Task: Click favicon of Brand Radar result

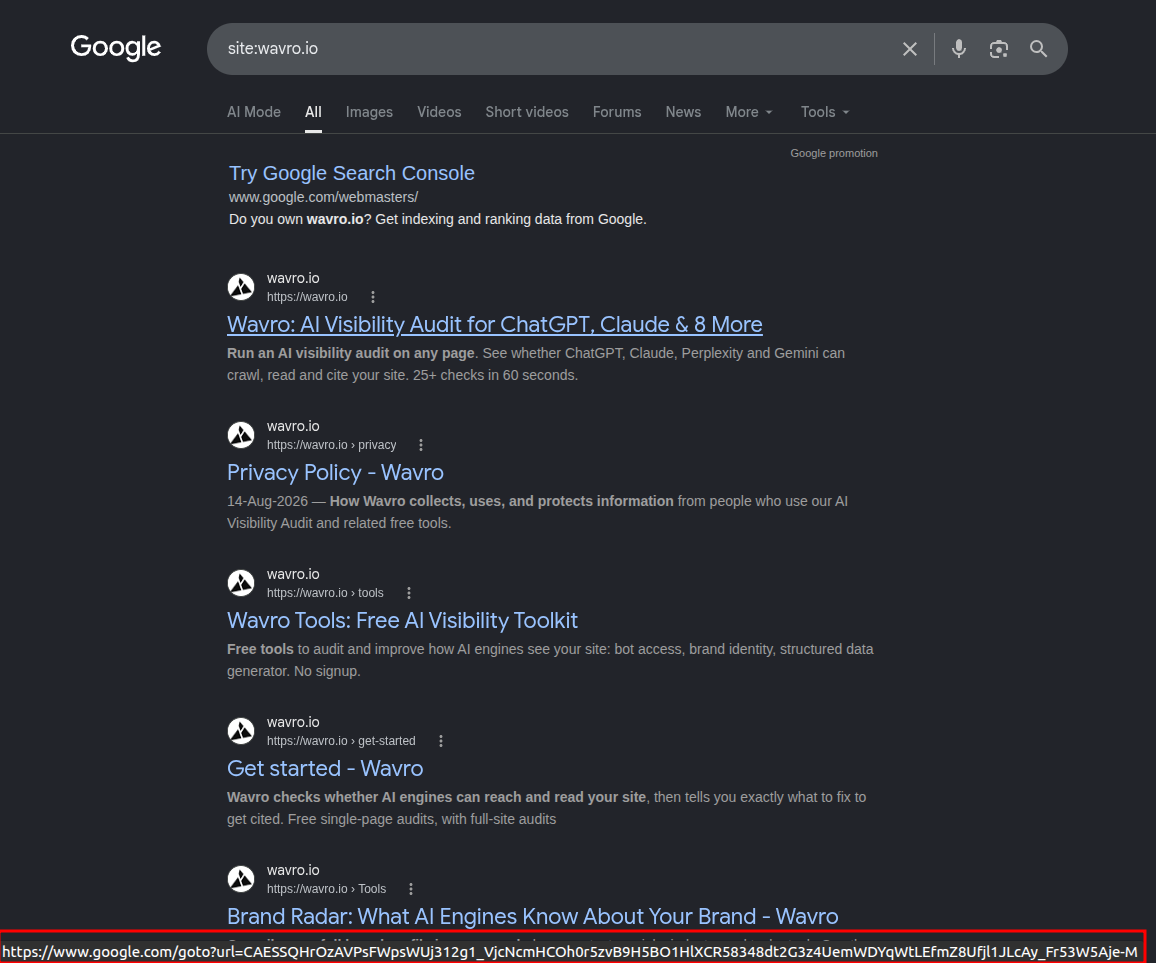Action: (x=241, y=879)
